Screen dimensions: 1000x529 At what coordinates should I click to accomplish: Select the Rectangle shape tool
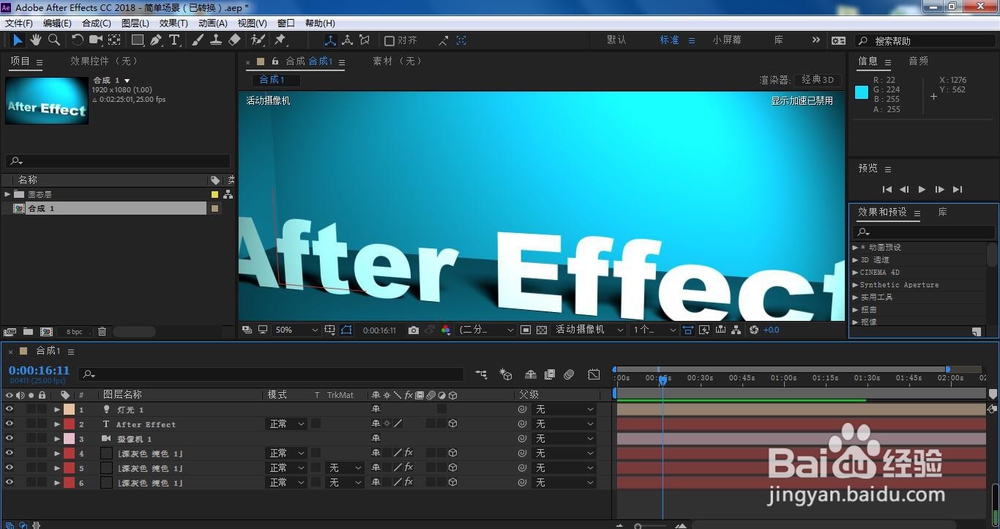point(137,40)
